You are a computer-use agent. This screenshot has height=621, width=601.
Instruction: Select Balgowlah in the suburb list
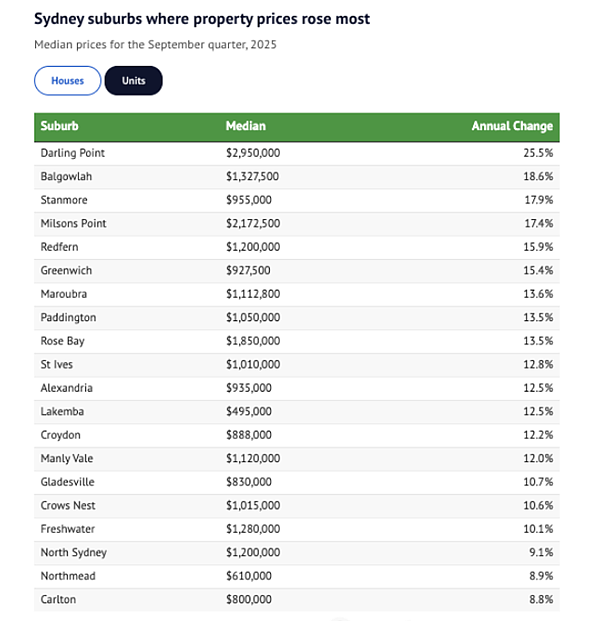pyautogui.click(x=66, y=177)
